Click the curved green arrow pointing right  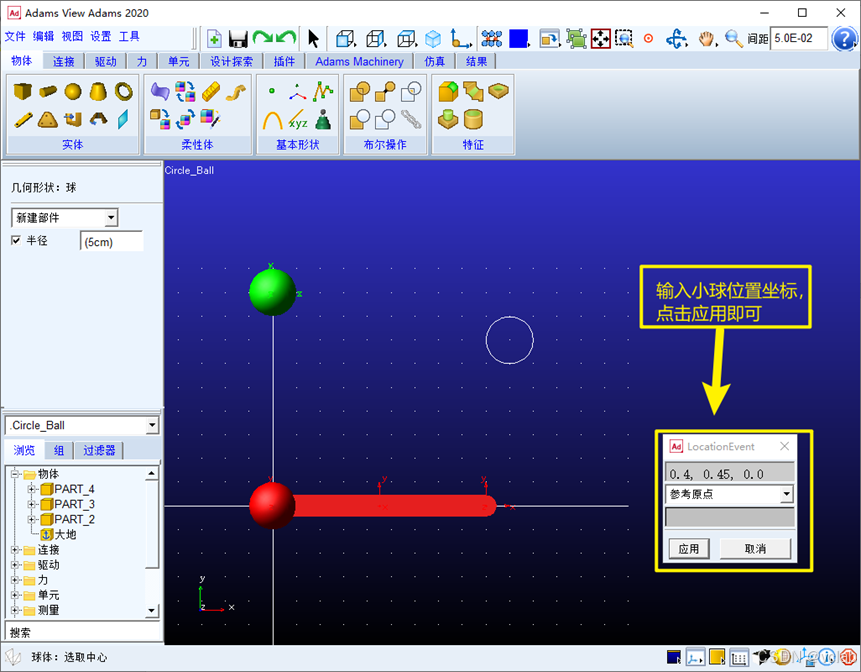(x=262, y=38)
